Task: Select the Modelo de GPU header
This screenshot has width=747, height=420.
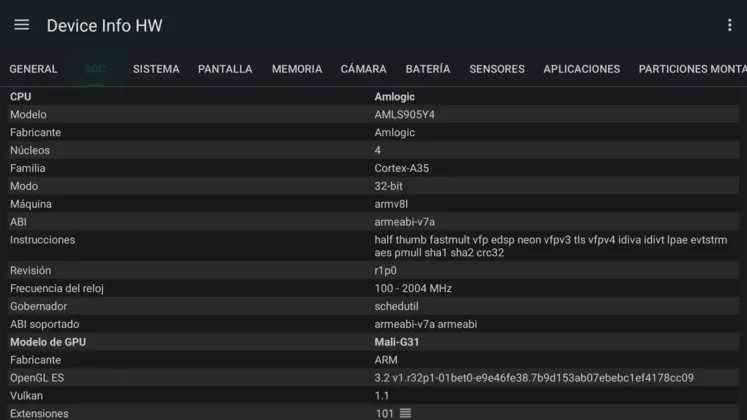Action: (x=48, y=342)
